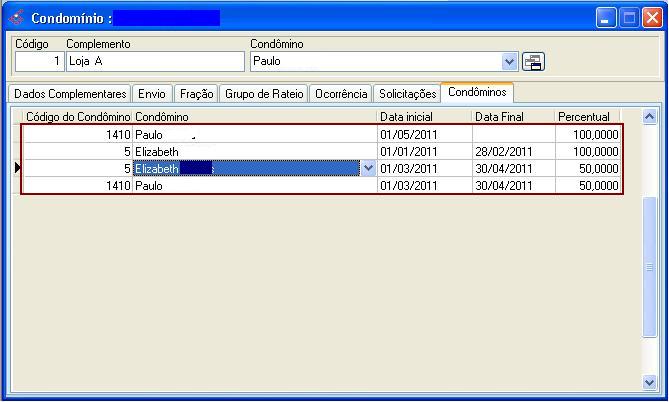669x402 pixels.
Task: Click the application icon in title bar
Action: (15, 18)
